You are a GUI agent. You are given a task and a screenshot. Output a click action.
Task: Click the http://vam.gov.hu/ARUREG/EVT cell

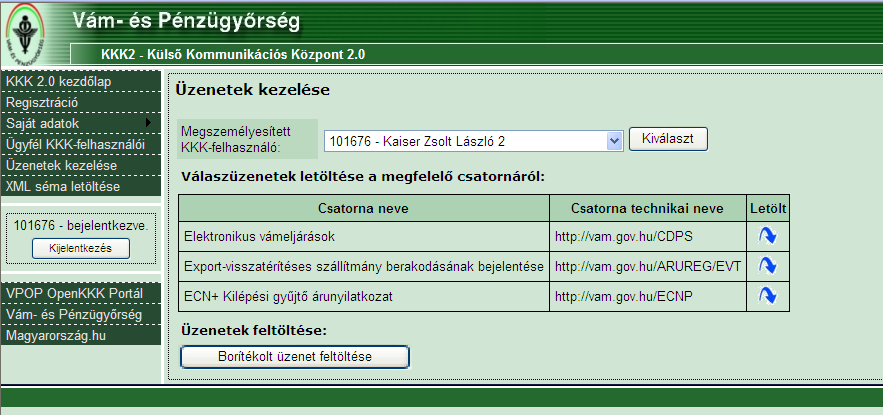(x=648, y=266)
